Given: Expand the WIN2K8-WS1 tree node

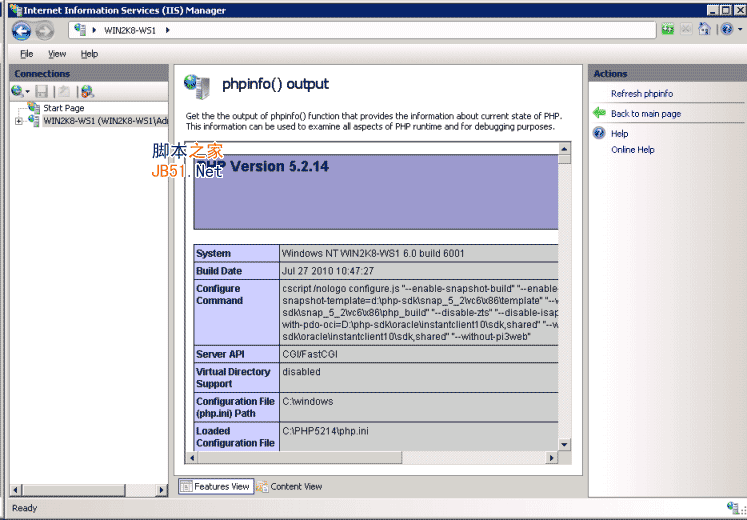Looking at the screenshot, I should coord(18,121).
